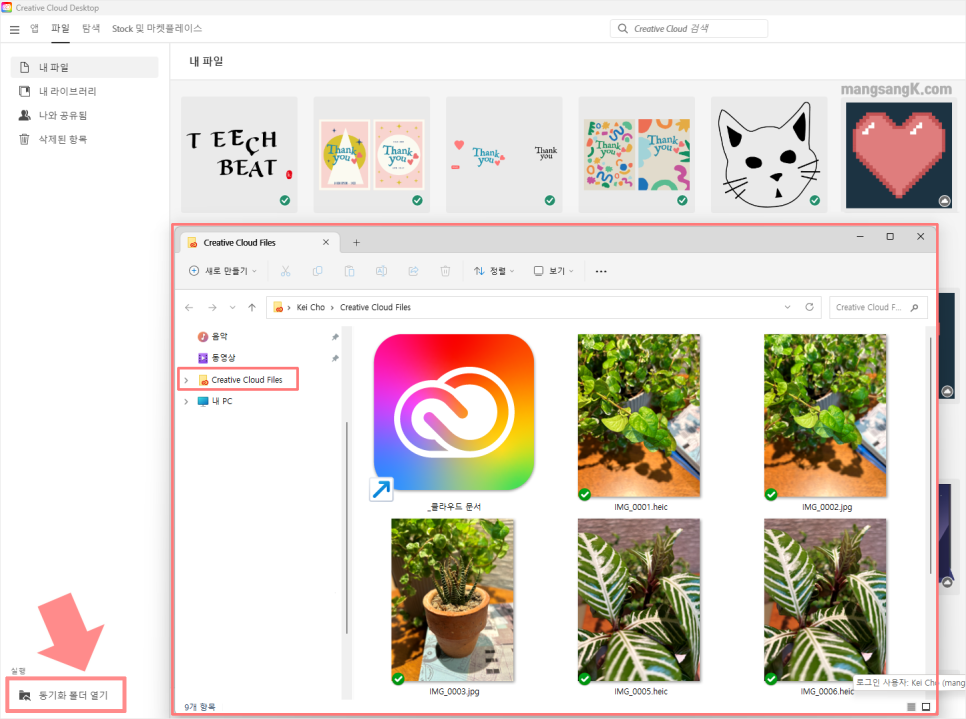Open the pixel heart file thumbnail
Screen dimensions: 966x719
[899, 155]
